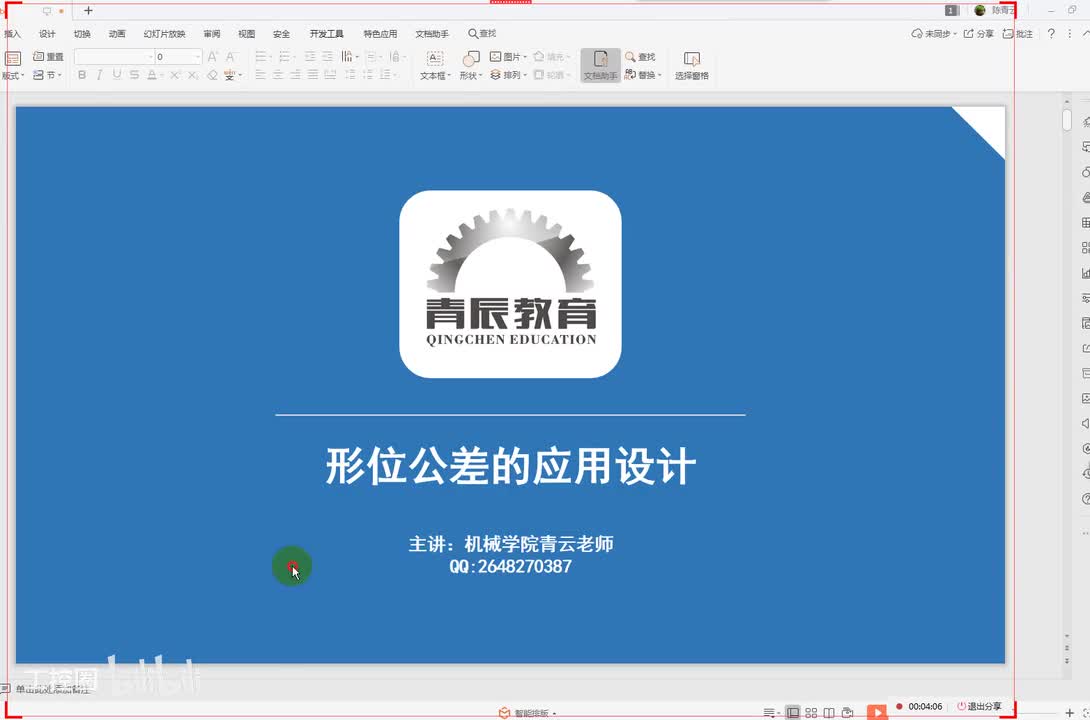The height and width of the screenshot is (720, 1090).
Task: Select the 幻灯片放映 tab
Action: coord(165,34)
